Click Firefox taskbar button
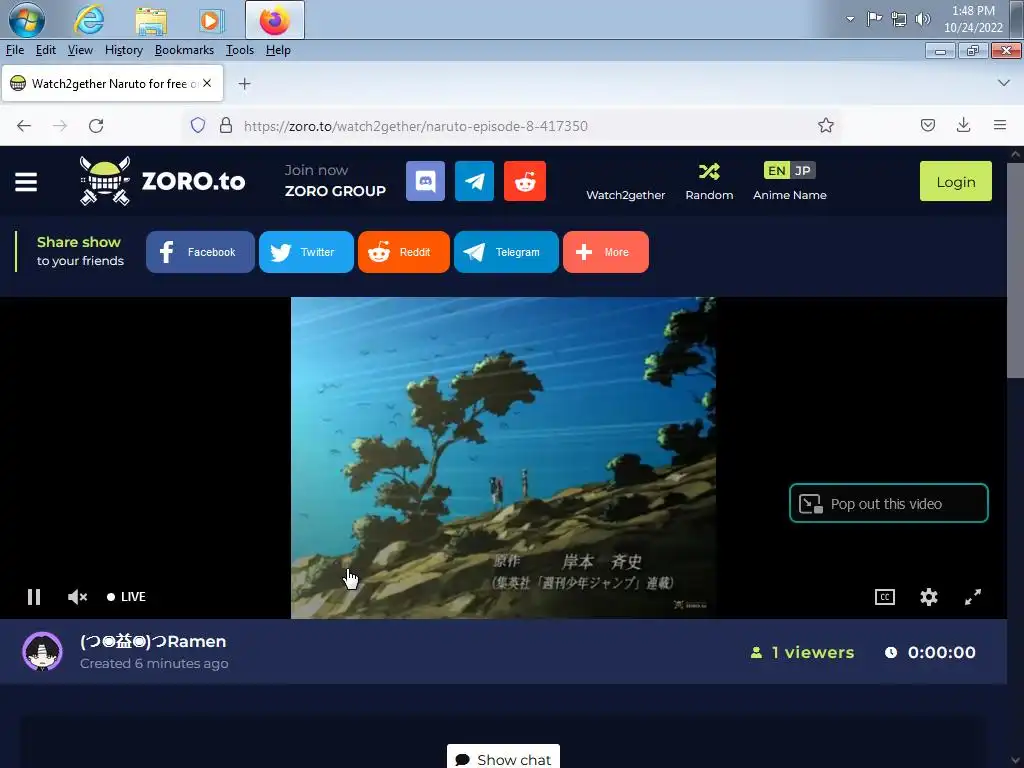This screenshot has width=1024, height=768. tap(274, 20)
